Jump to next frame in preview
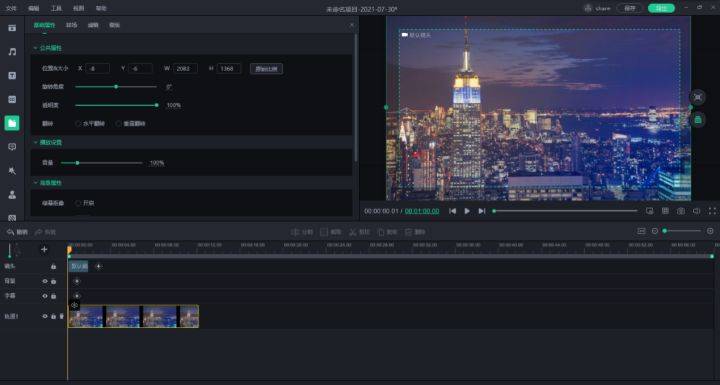This screenshot has height=385, width=720. pyautogui.click(x=482, y=211)
